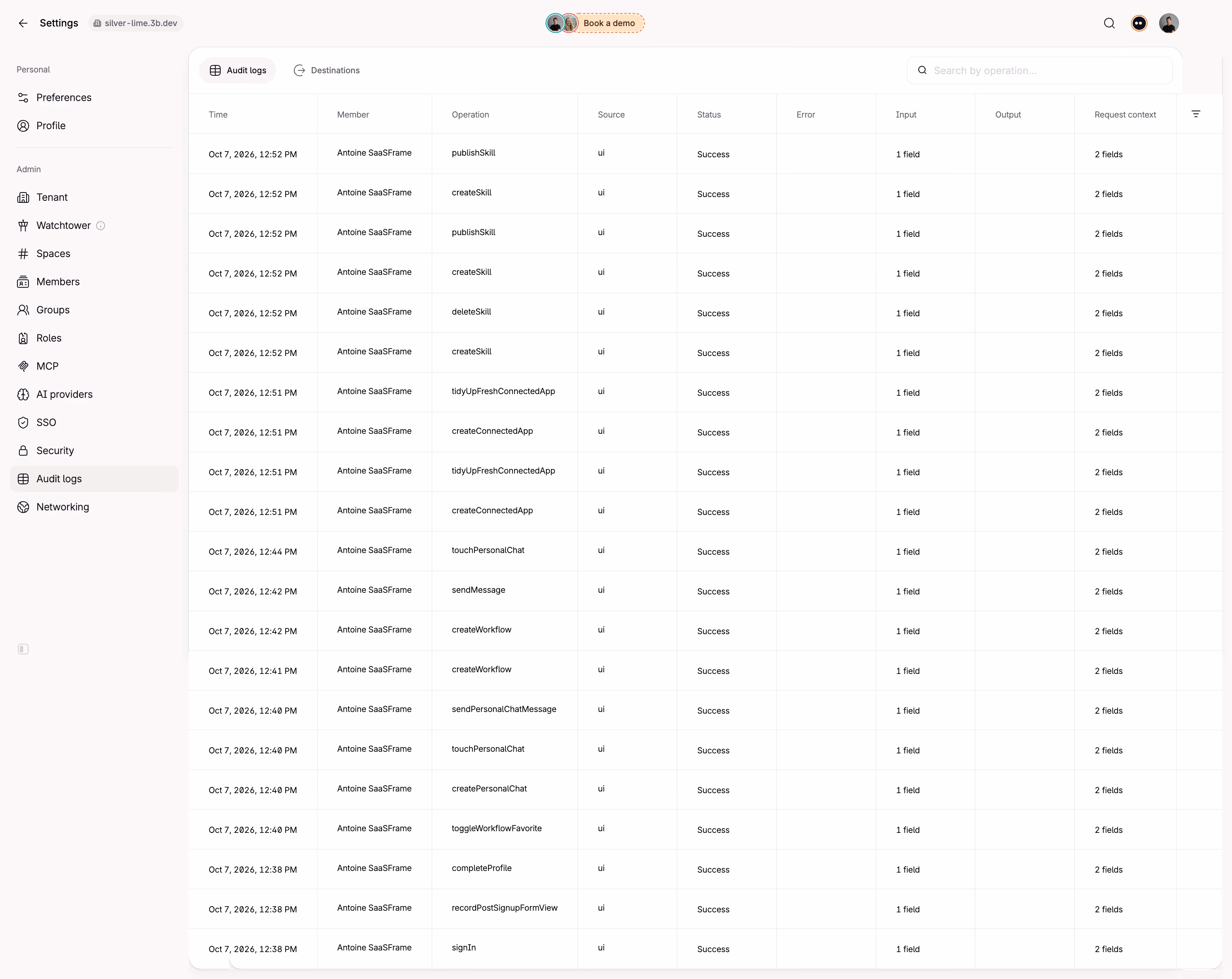Open Security settings
Viewport: 1232px width, 979px height.
coord(94,451)
